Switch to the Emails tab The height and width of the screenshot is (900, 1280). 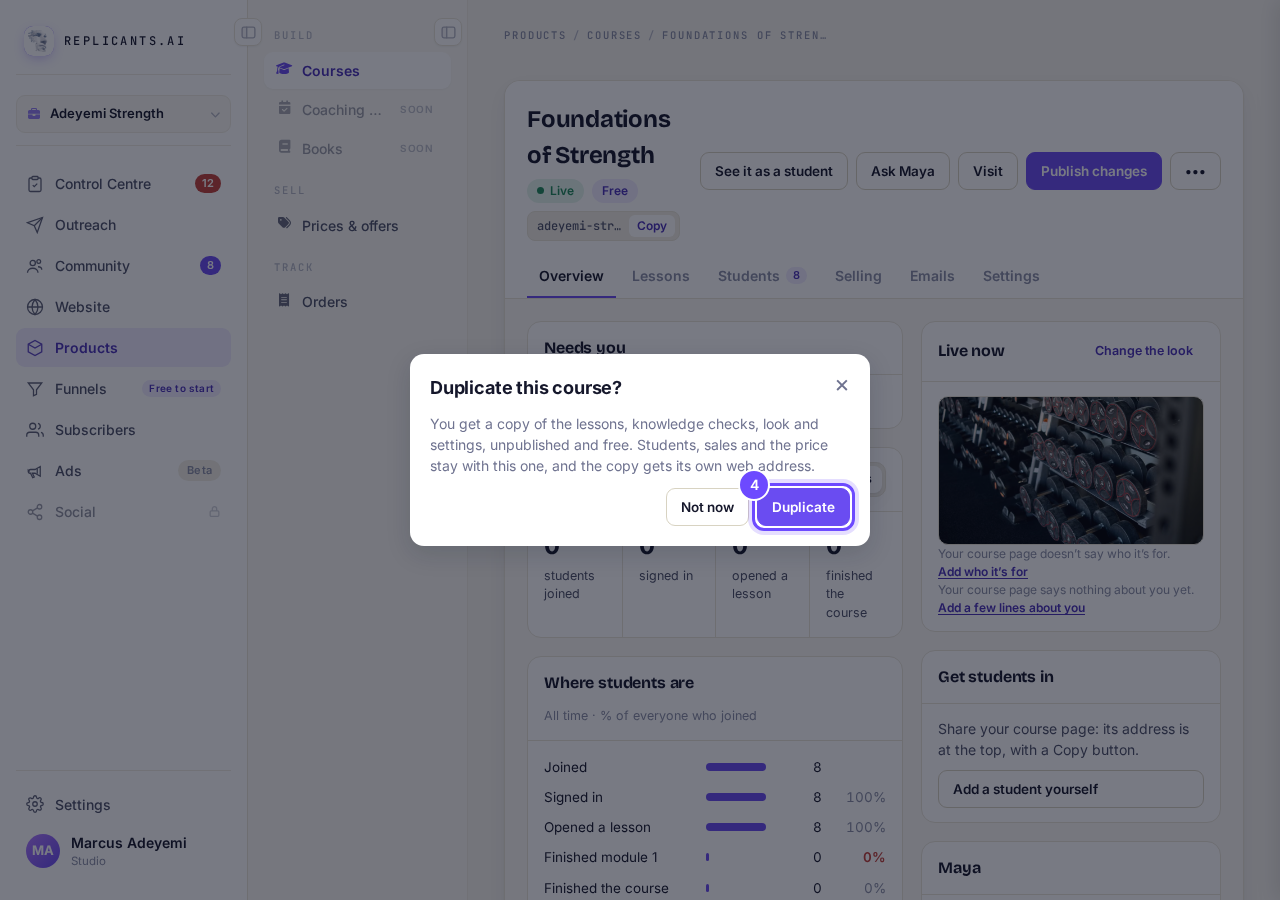pos(932,276)
